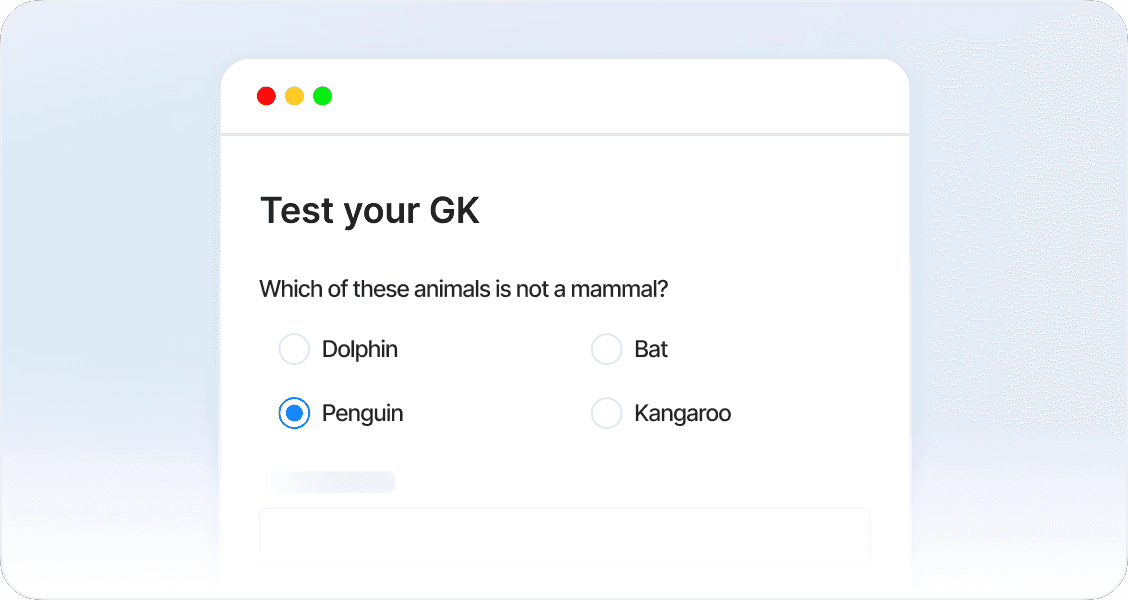
Task: Pick the Kangaroo radio button
Action: tap(607, 413)
